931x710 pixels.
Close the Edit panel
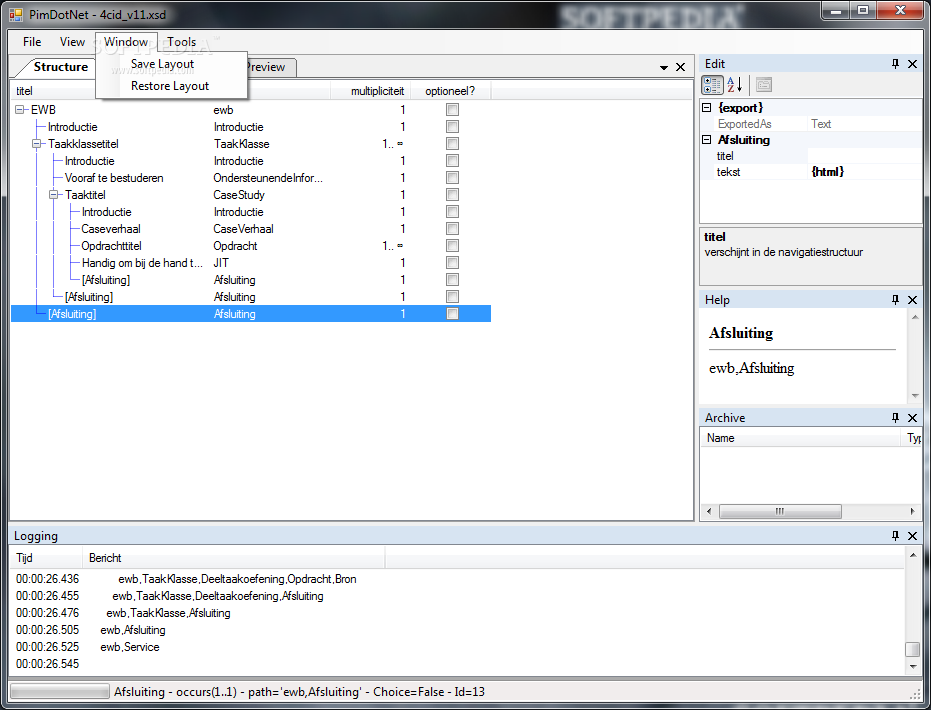(913, 64)
